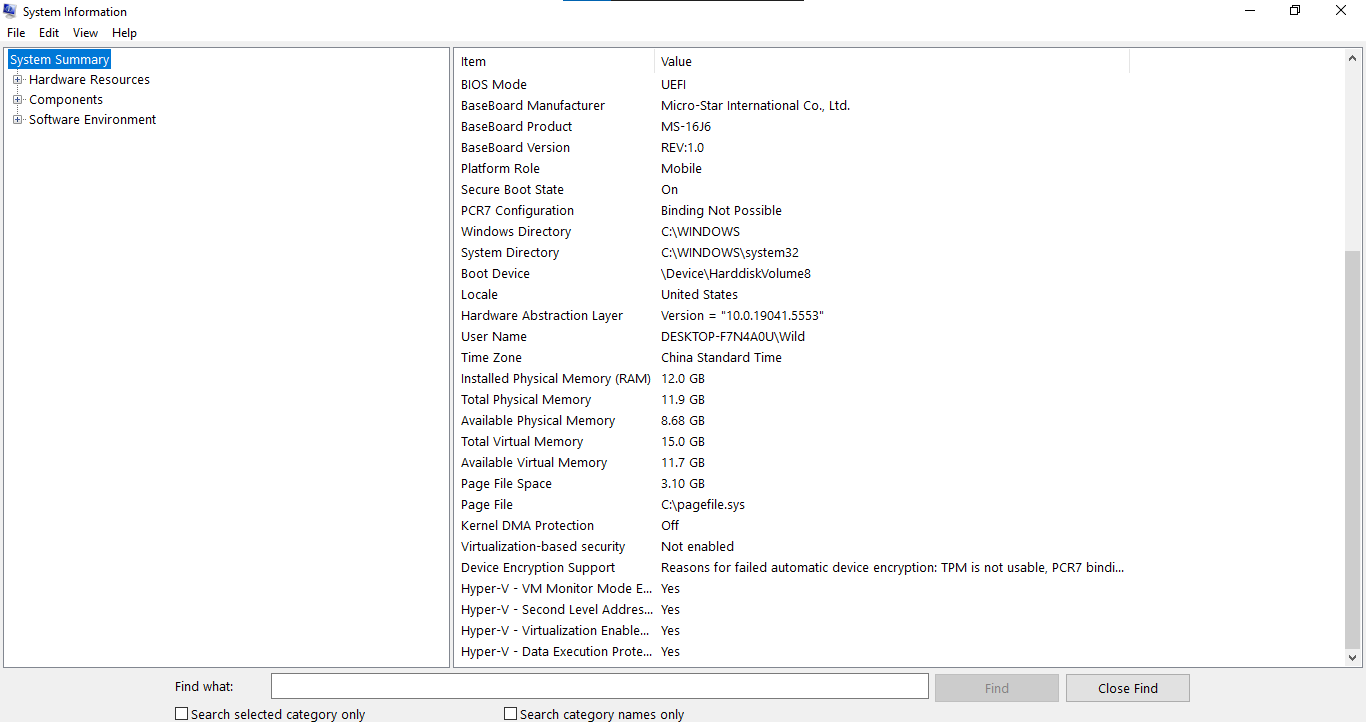Viewport: 1366px width, 722px height.
Task: Click the China Standard Time value
Action: 721,358
